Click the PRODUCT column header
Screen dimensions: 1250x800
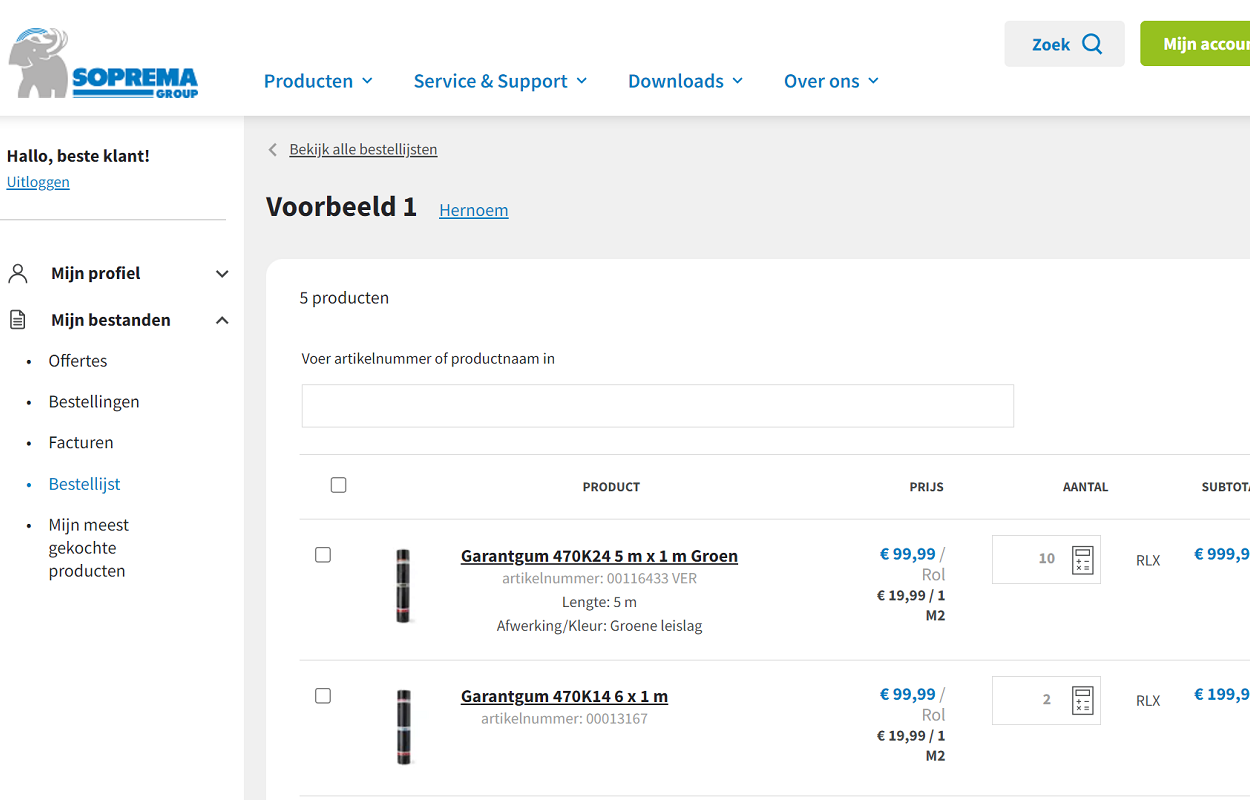tap(611, 487)
